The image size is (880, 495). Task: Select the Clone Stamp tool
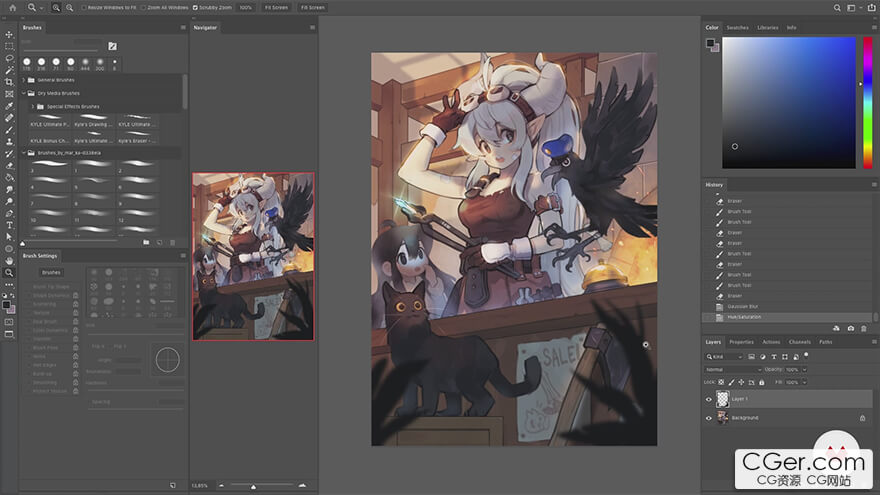(9, 141)
